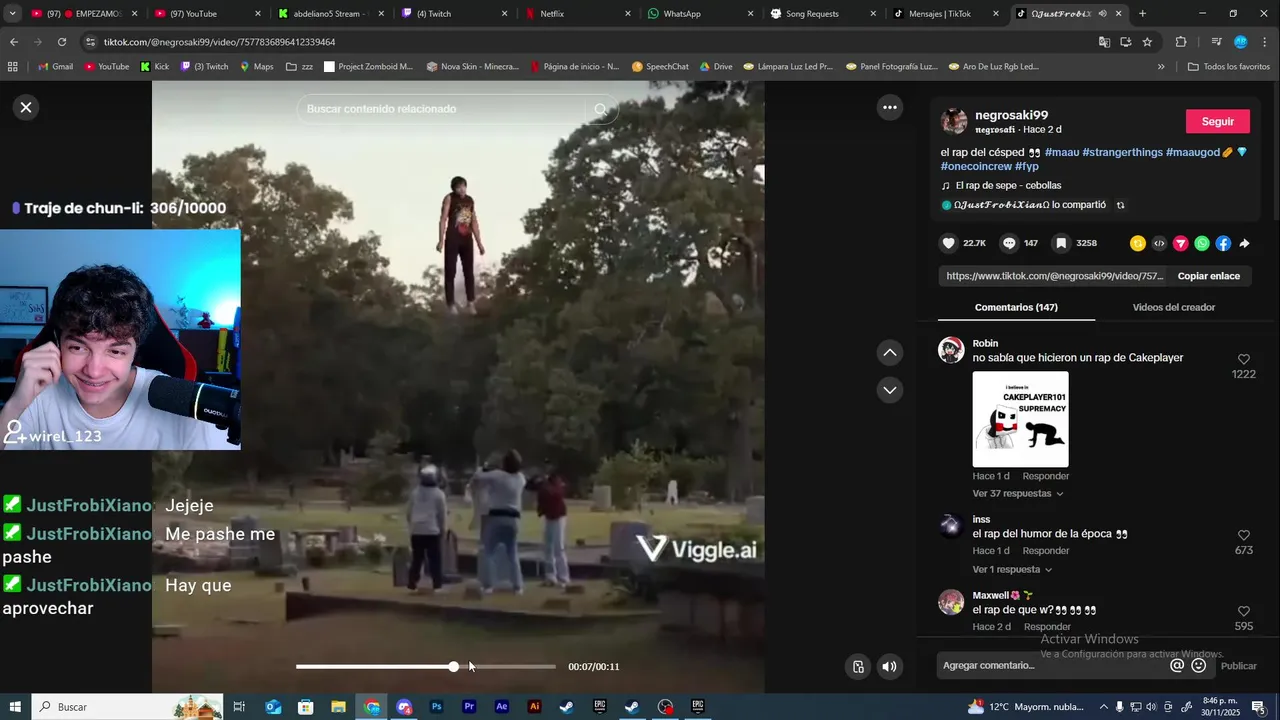This screenshot has height=720, width=1280.
Task: Open the sound El rap de sepe - cebollas
Action: [1008, 185]
